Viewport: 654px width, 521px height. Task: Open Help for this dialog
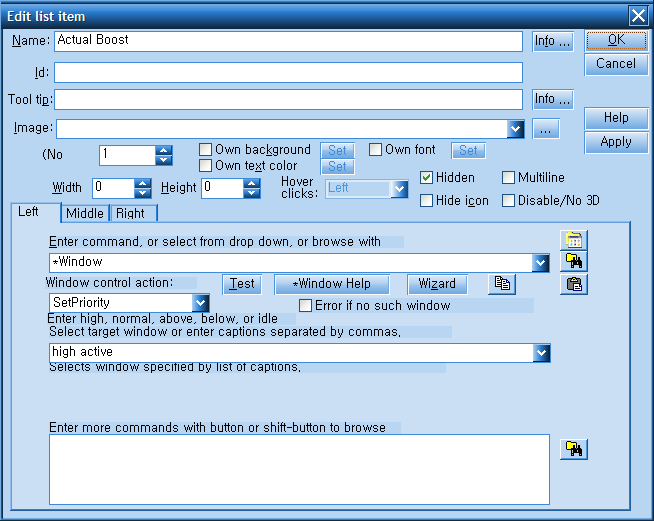click(x=616, y=118)
